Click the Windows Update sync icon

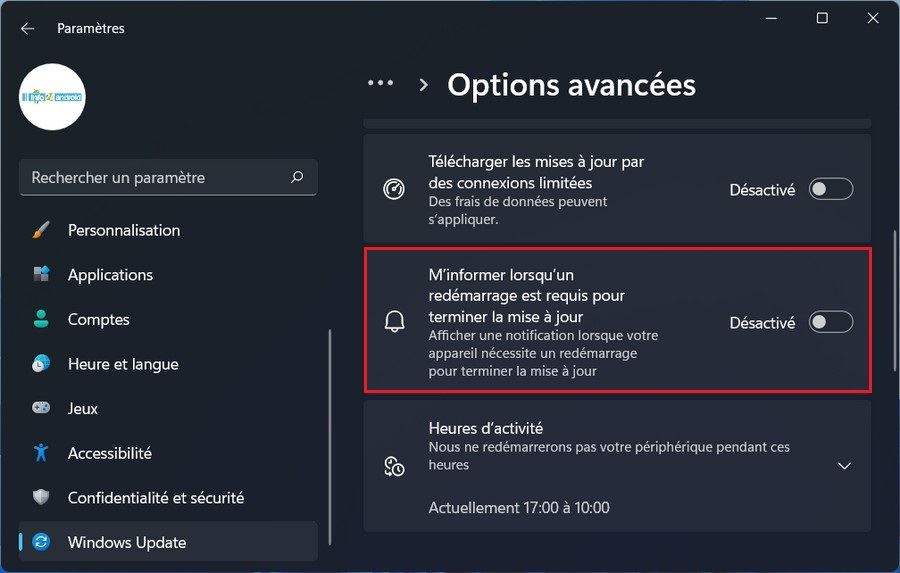tap(41, 542)
